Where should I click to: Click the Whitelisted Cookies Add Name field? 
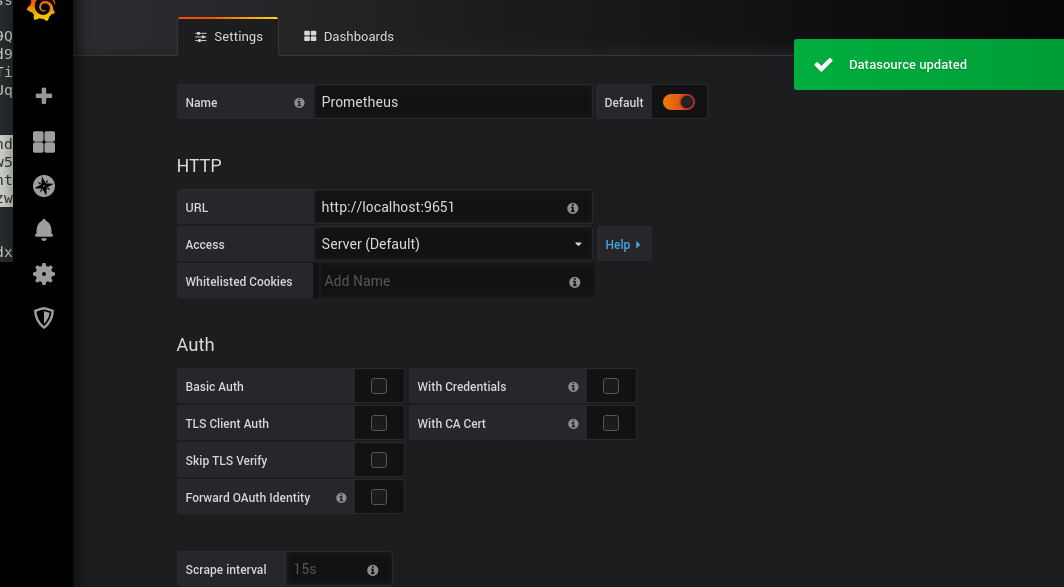pos(440,281)
